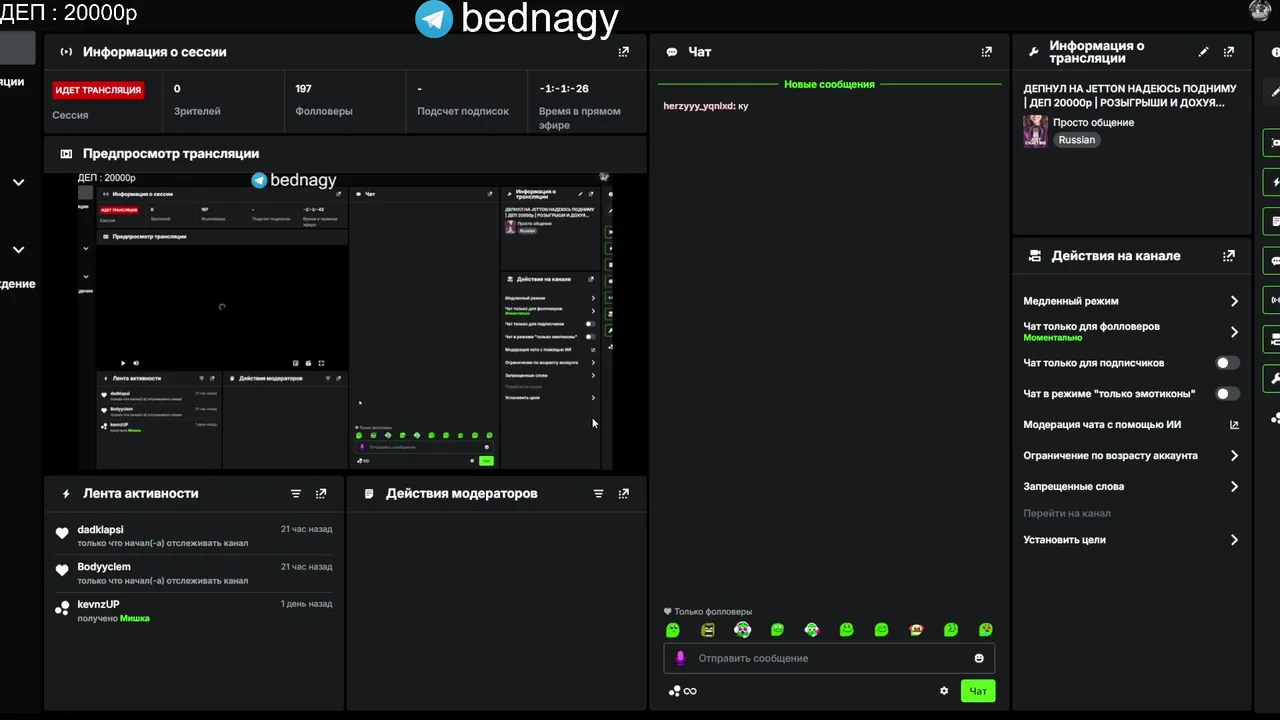Pop out the Лента активности panel

tap(321, 494)
